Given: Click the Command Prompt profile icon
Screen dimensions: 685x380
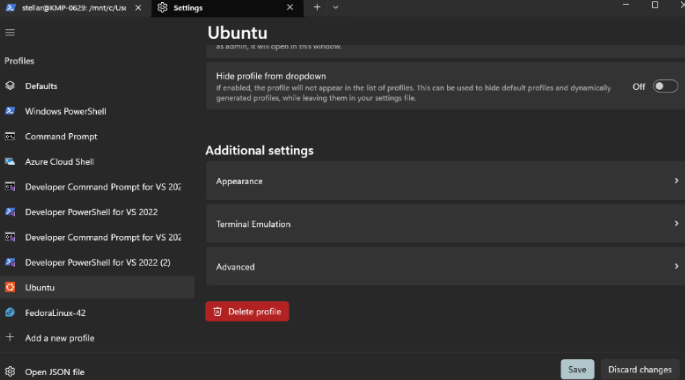Looking at the screenshot, I should click(x=10, y=136).
